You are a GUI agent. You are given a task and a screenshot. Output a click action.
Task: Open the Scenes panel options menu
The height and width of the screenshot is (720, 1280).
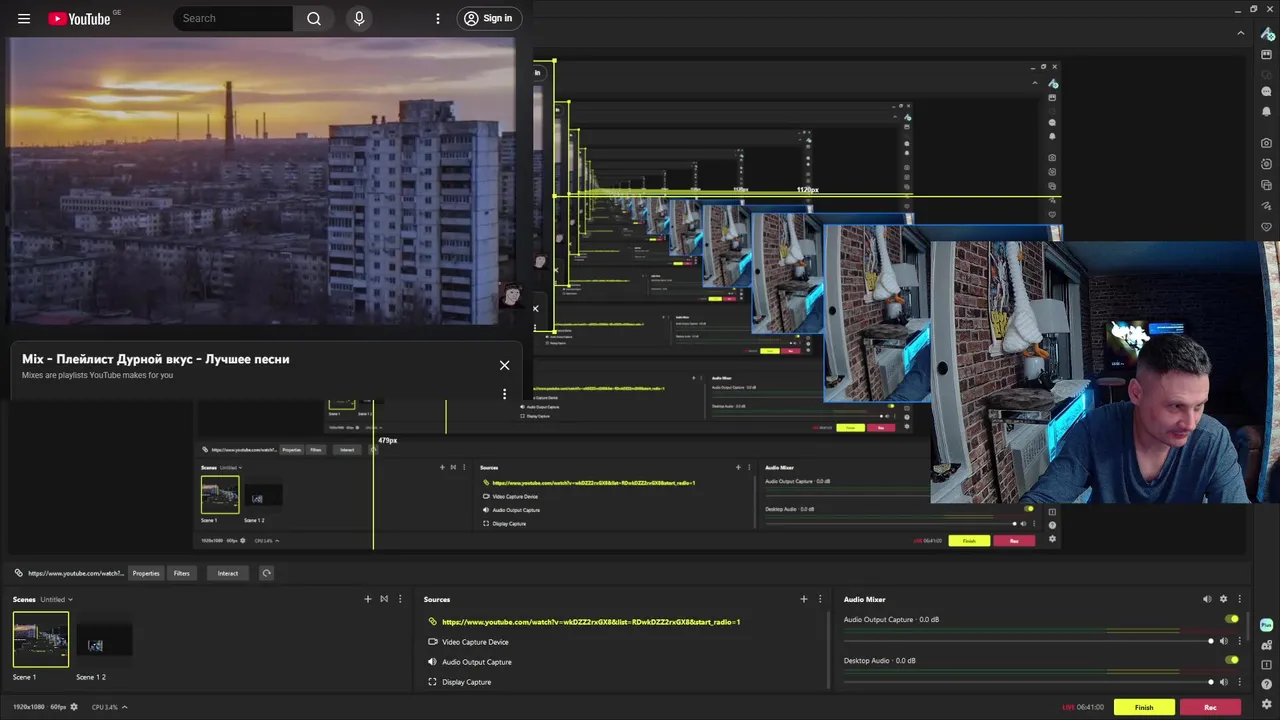400,599
